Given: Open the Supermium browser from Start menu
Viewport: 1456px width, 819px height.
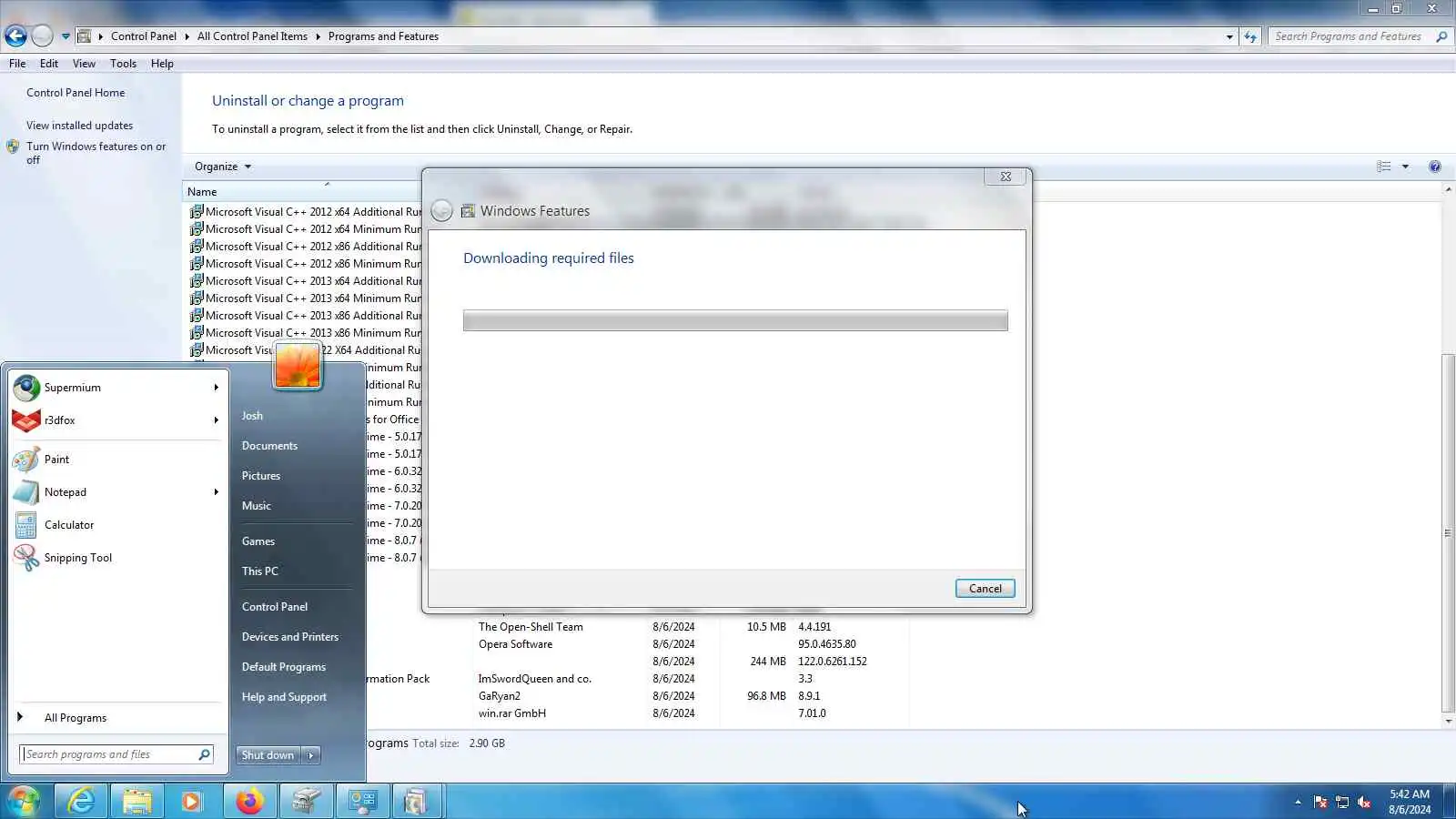Looking at the screenshot, I should pyautogui.click(x=116, y=388).
